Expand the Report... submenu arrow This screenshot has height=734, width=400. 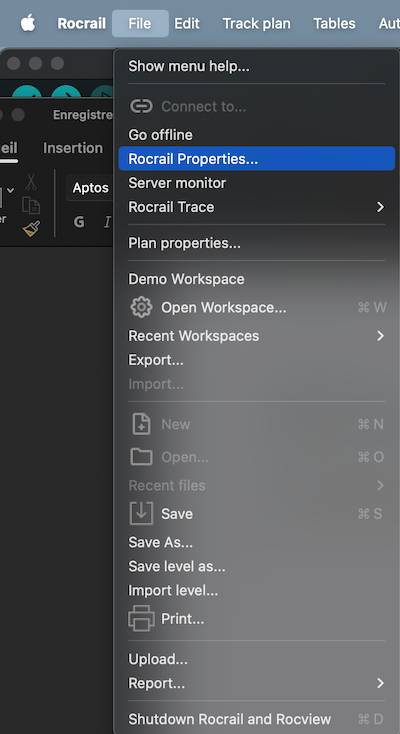tap(380, 683)
